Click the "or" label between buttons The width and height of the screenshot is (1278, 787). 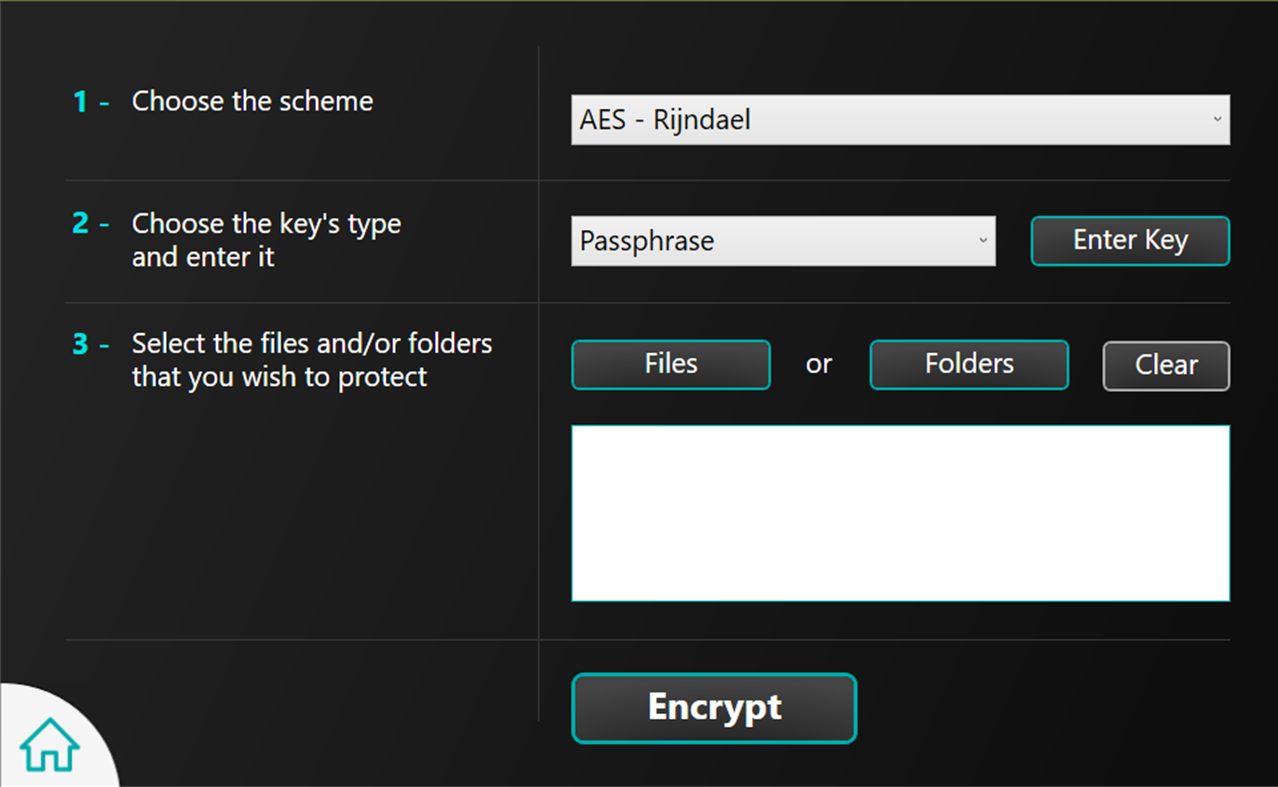818,365
